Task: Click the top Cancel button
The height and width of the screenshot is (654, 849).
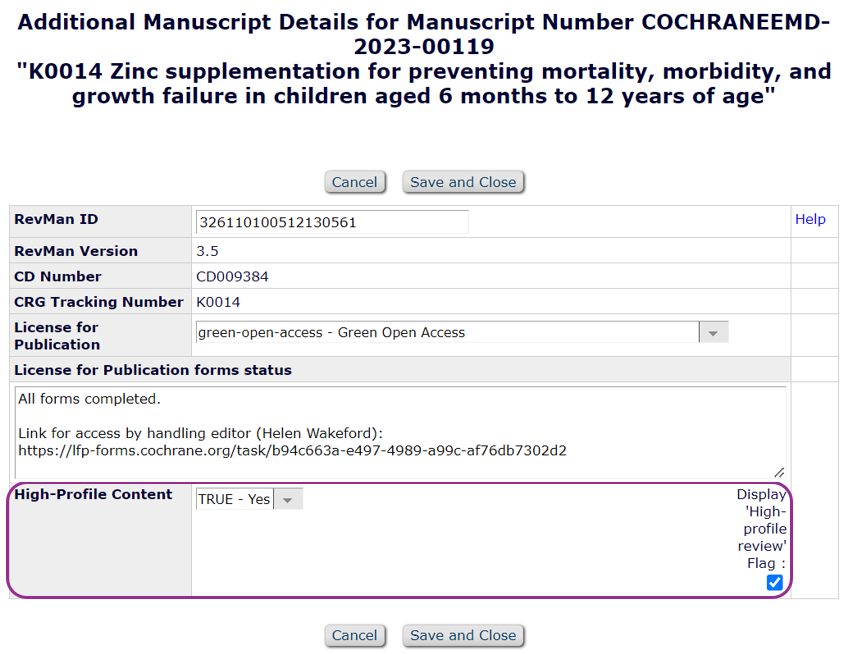Action: point(355,182)
